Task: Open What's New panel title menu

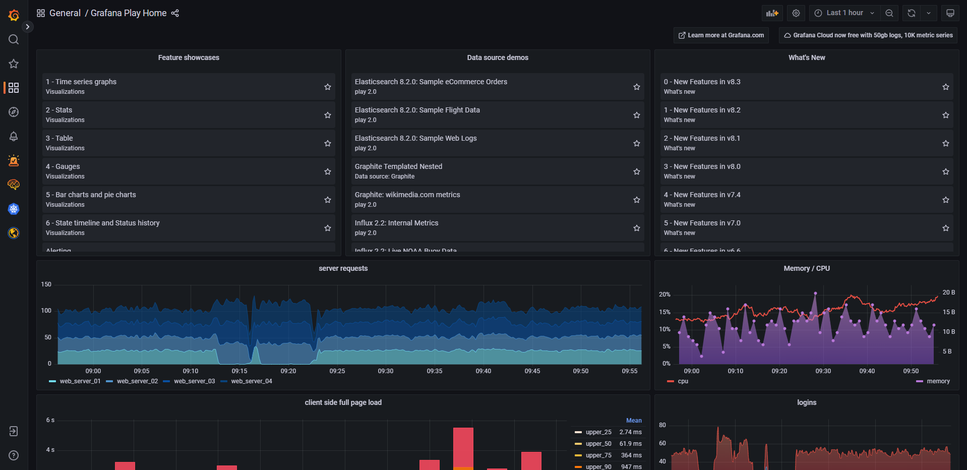Action: coord(807,57)
